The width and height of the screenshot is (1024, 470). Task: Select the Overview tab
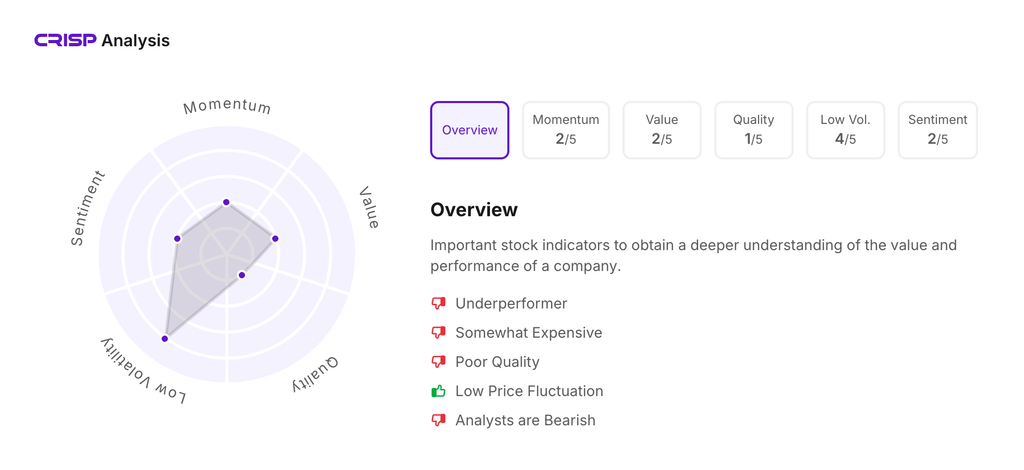pos(469,130)
